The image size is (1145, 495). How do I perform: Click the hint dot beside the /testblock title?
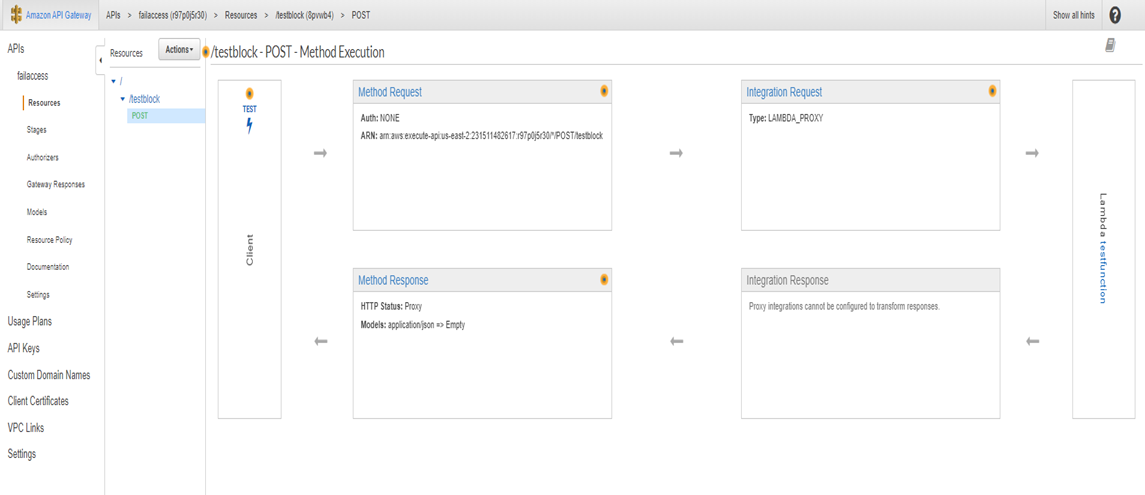pyautogui.click(x=206, y=52)
